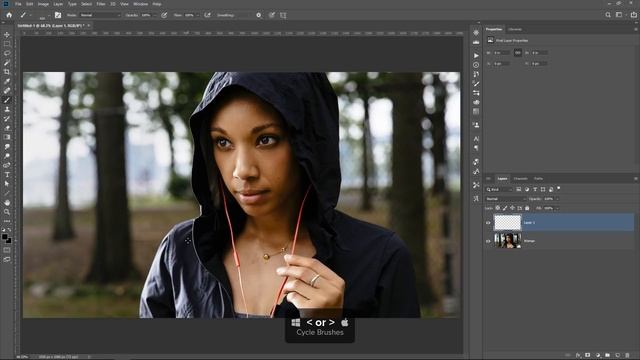Click the add layer style fx button
The width and height of the screenshot is (640, 360).
(578, 356)
